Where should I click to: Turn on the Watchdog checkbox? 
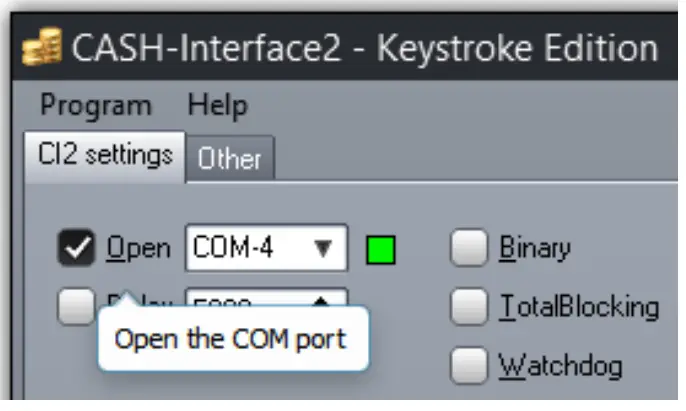(x=469, y=364)
